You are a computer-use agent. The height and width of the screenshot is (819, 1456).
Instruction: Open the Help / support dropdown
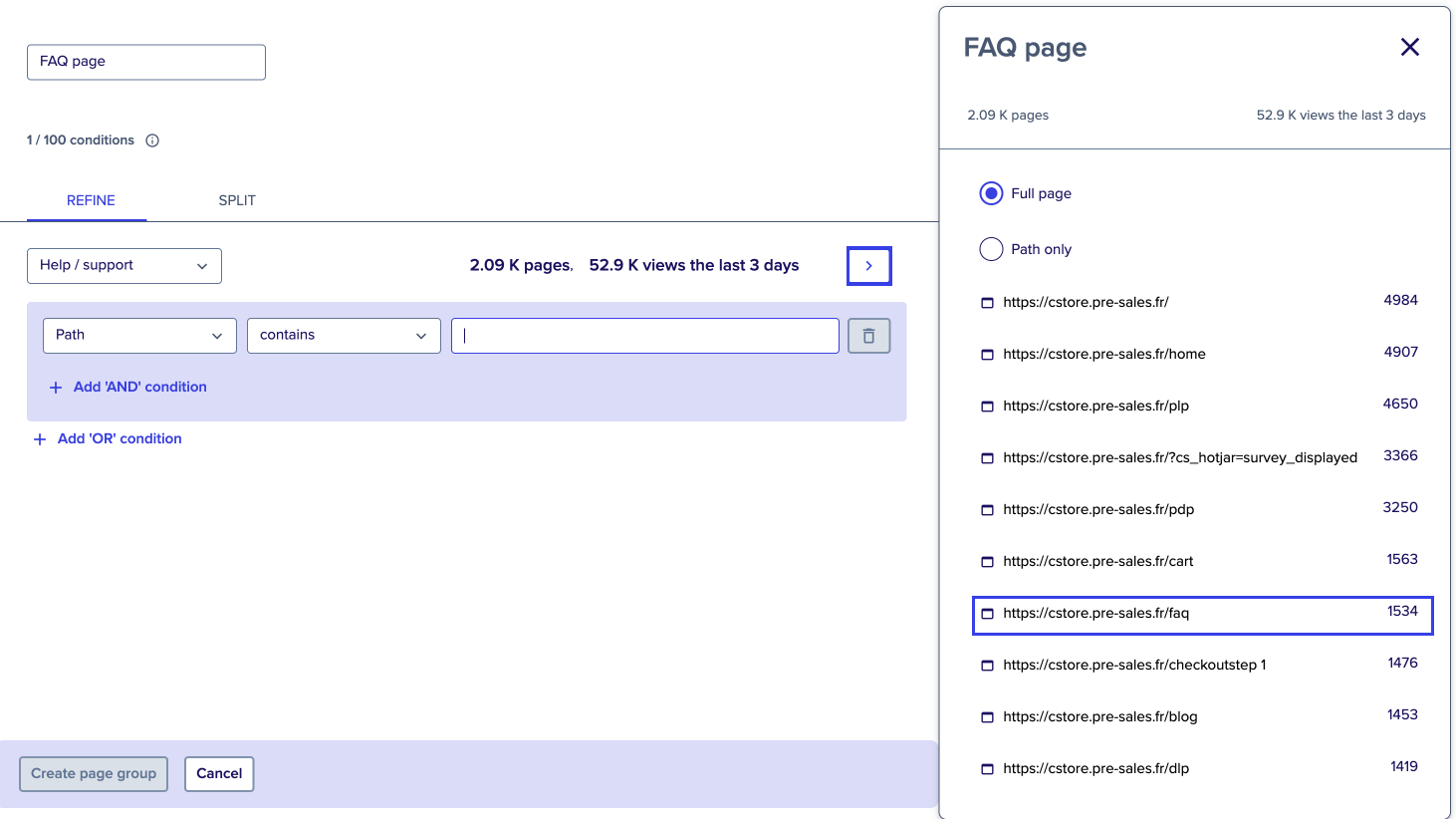[x=123, y=265]
